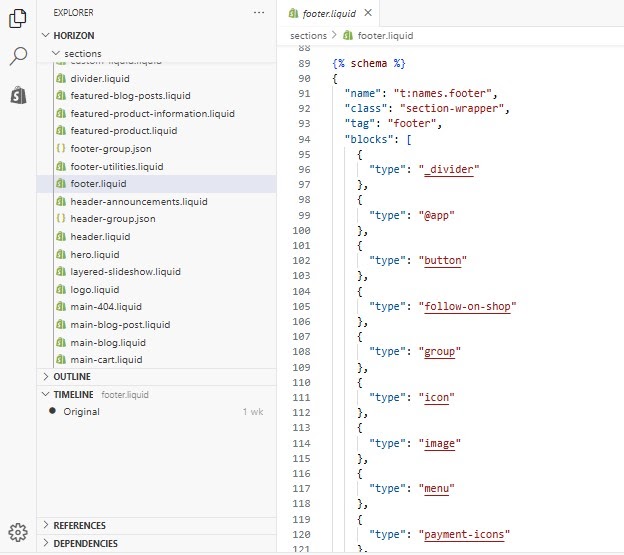Open header-group.json file
624x555 pixels.
tap(156, 219)
